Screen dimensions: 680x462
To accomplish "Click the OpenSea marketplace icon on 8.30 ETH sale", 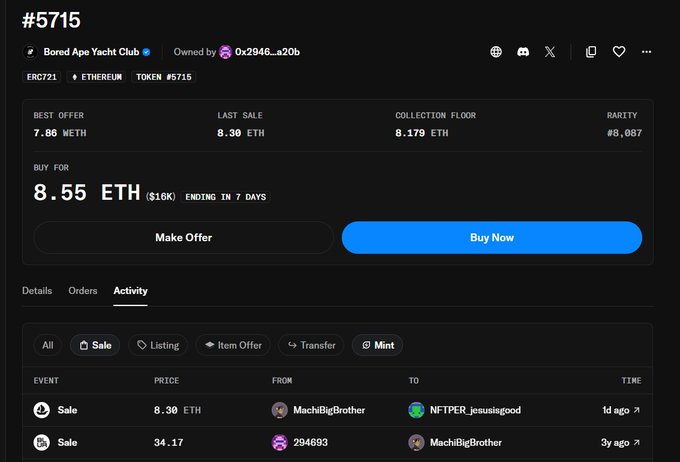I will [x=42, y=410].
